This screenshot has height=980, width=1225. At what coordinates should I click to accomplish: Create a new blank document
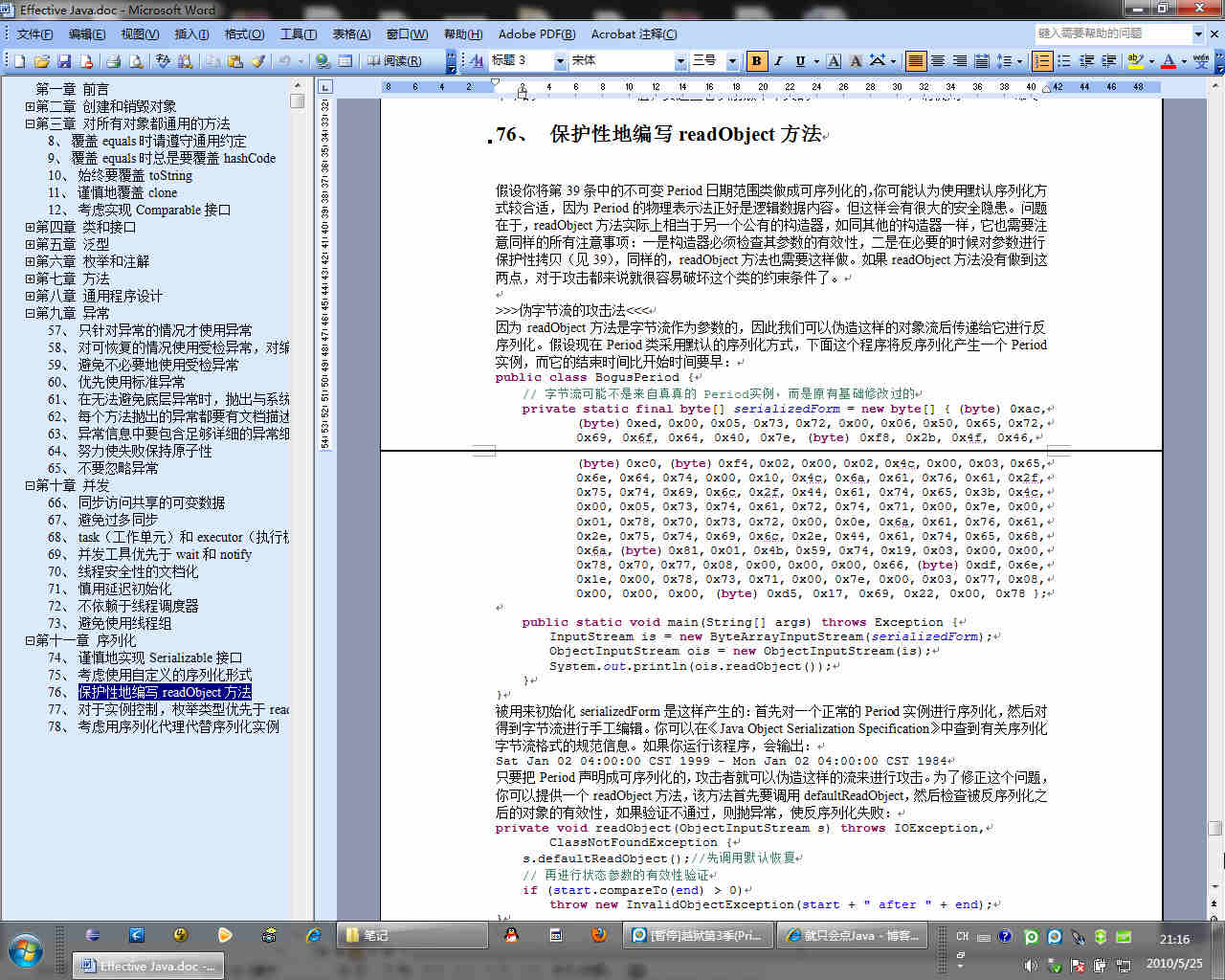pos(19,61)
